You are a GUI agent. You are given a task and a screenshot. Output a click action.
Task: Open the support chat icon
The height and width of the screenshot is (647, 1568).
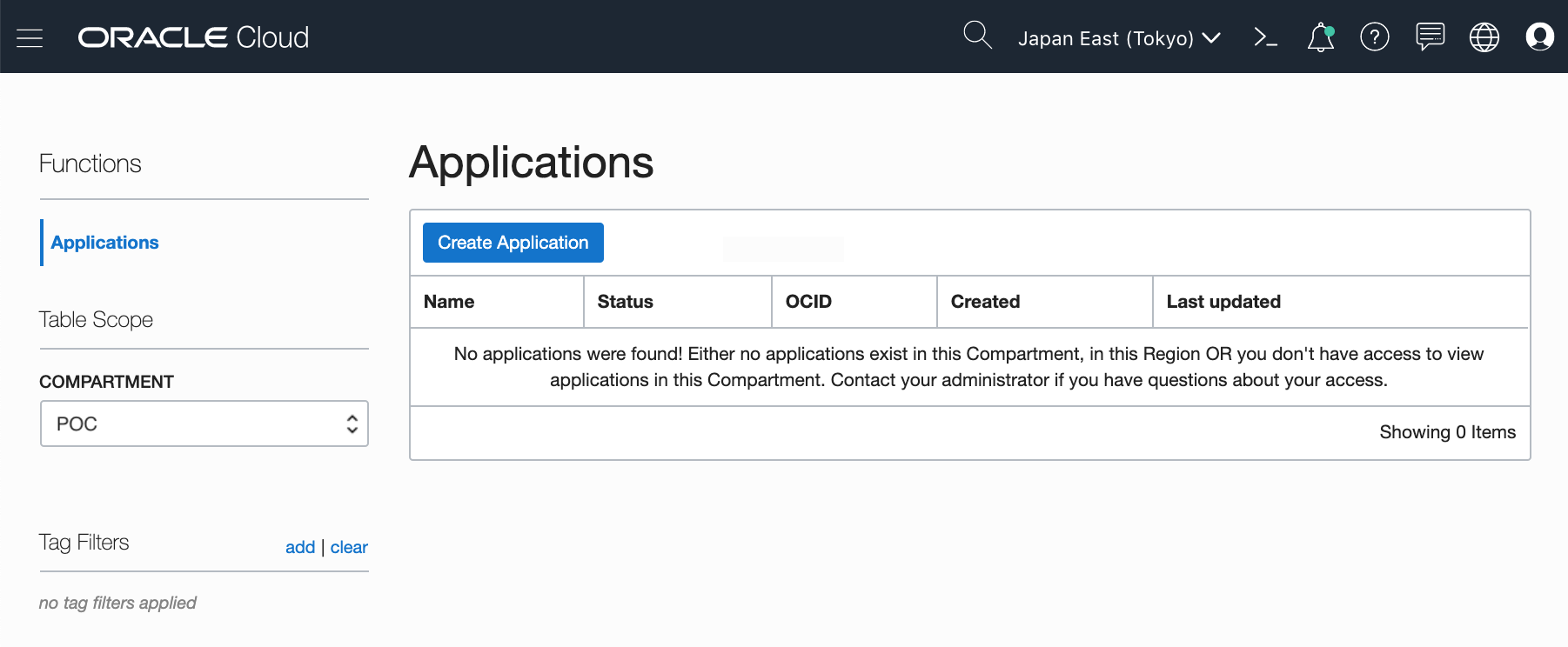1430,37
